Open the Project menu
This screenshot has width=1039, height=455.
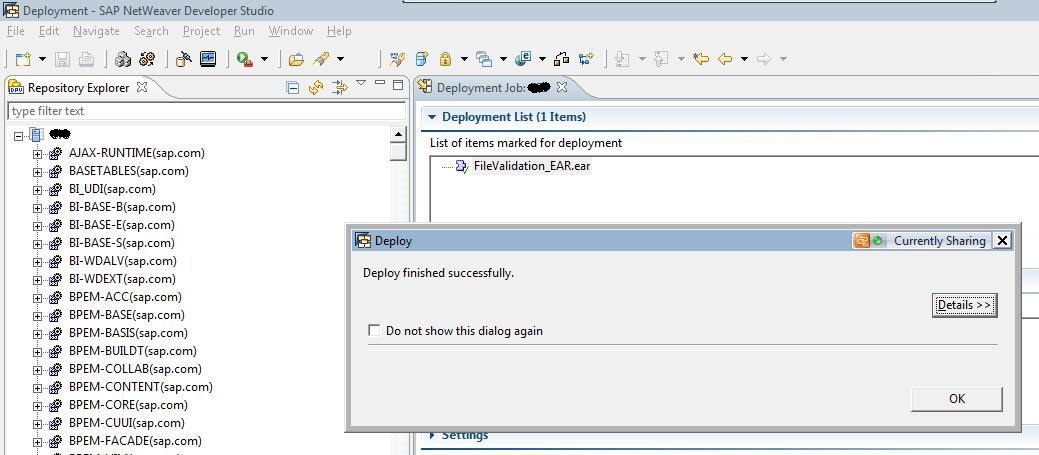(x=201, y=31)
